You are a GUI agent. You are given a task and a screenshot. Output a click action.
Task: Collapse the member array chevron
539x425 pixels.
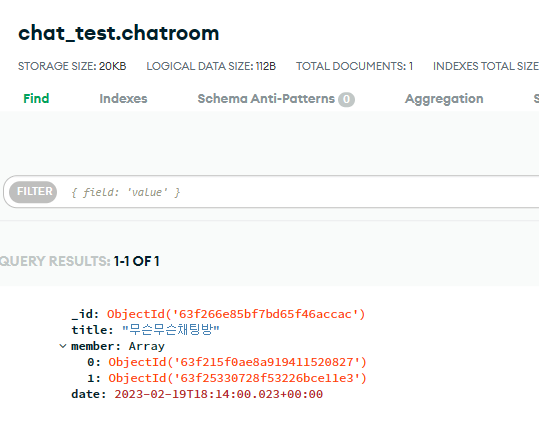(63, 346)
